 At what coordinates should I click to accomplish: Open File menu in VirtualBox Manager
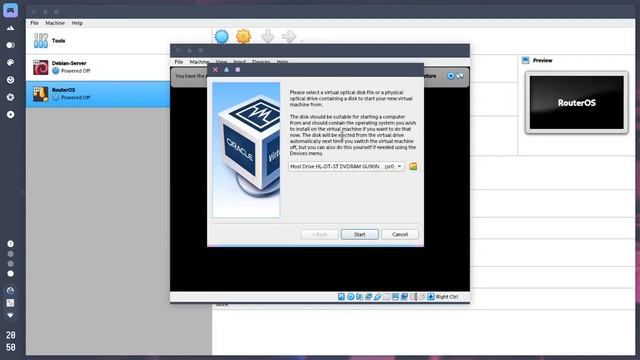point(35,23)
